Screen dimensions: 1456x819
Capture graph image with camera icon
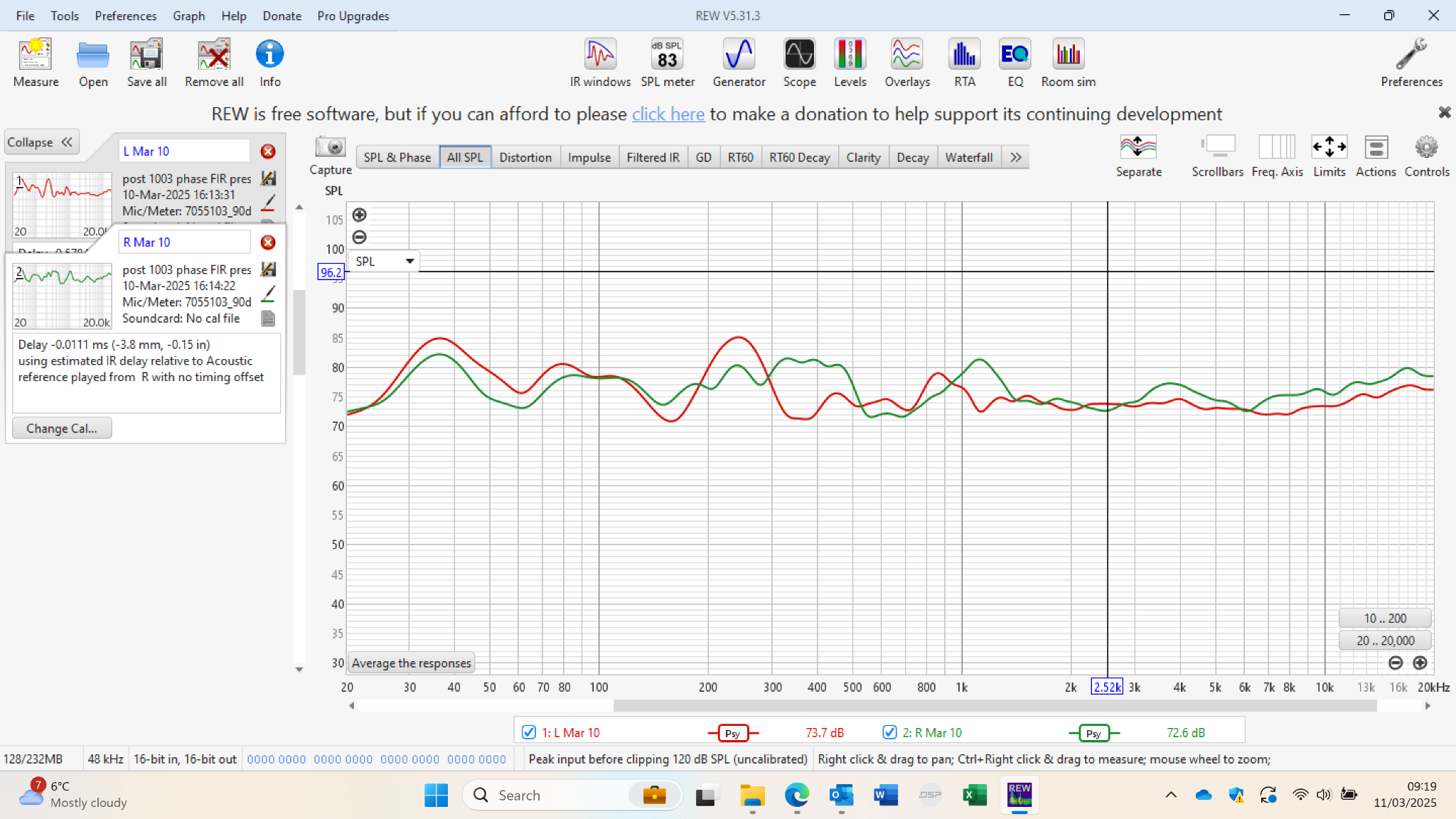pos(330,147)
